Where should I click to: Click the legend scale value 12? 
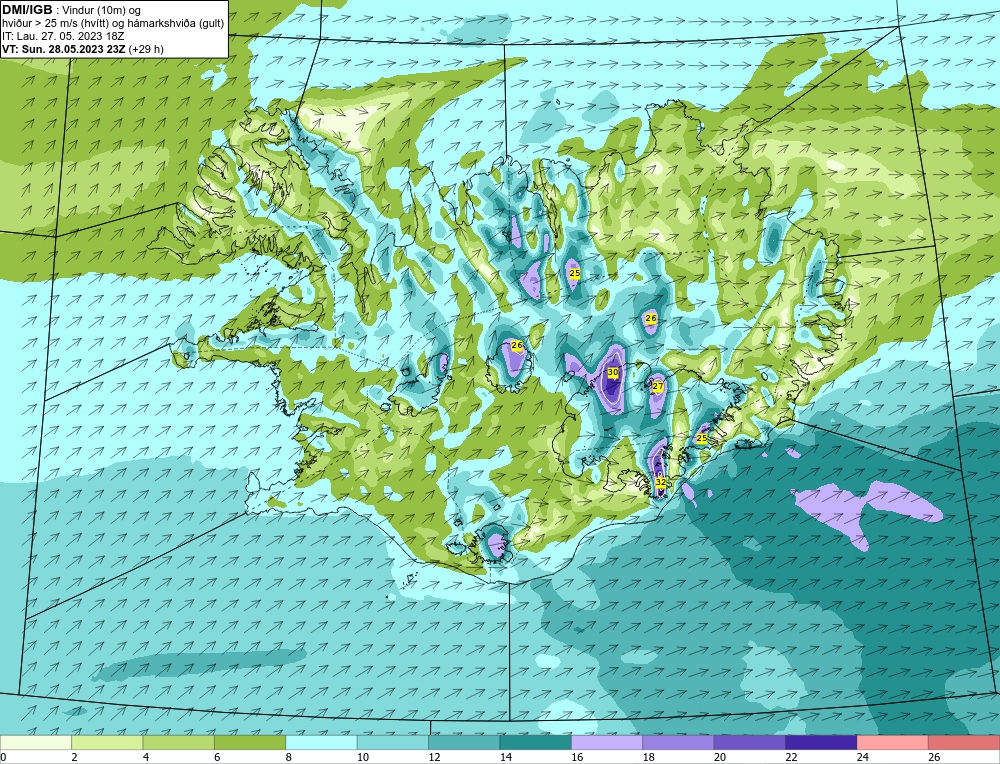[x=434, y=757]
